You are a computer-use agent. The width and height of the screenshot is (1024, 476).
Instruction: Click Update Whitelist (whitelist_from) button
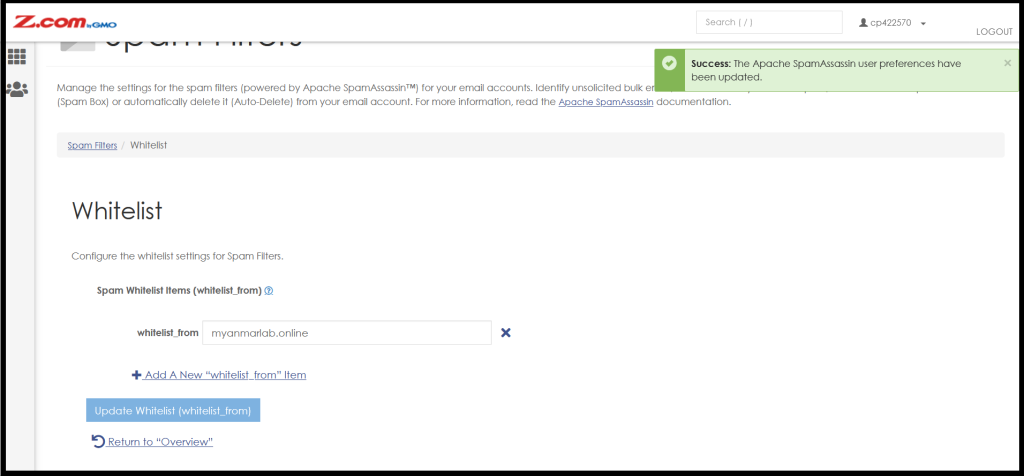click(x=173, y=410)
